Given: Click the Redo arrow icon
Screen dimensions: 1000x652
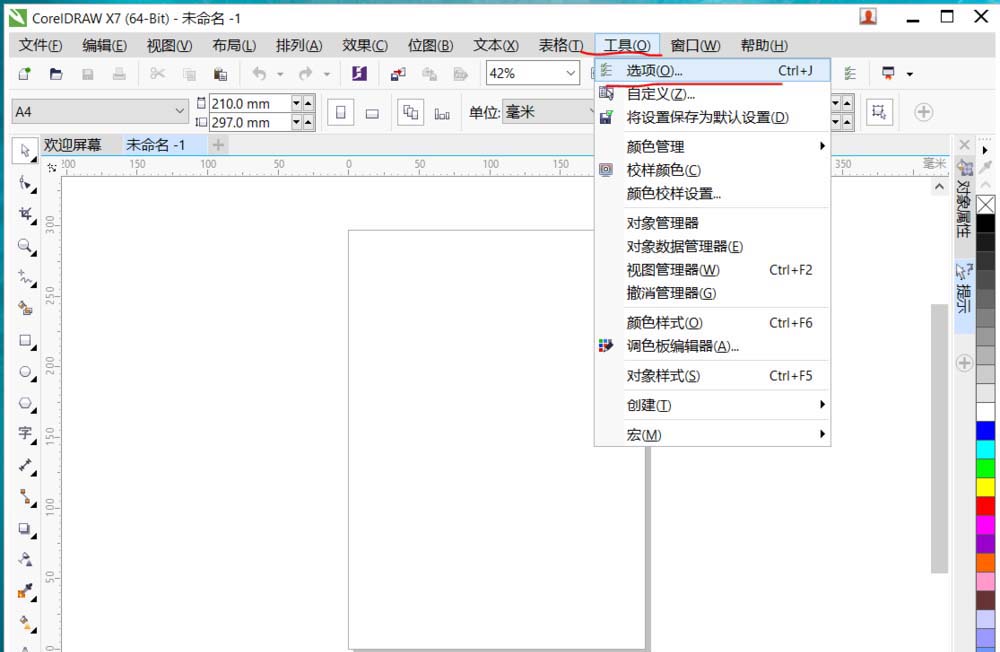Looking at the screenshot, I should (x=306, y=73).
